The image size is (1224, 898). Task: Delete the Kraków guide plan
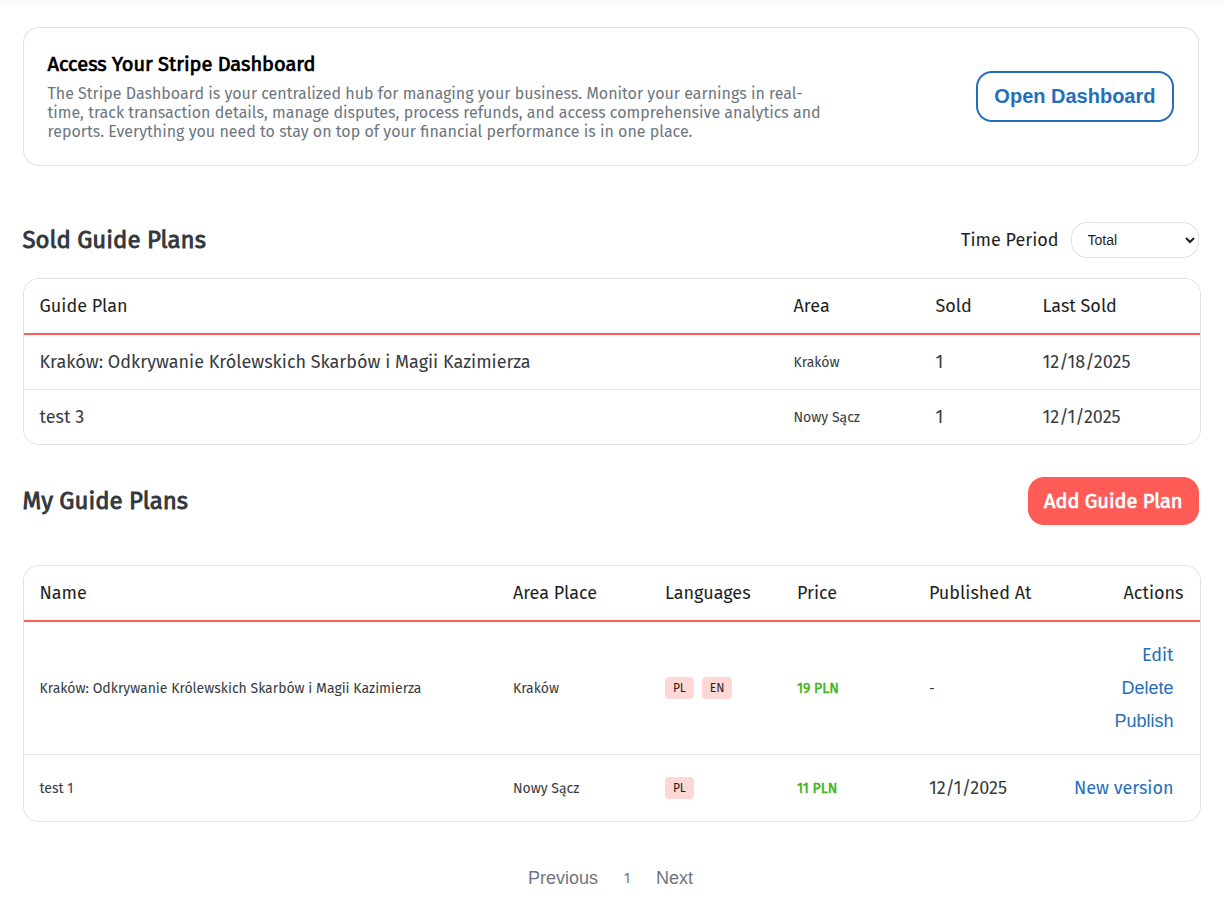[x=1147, y=688]
